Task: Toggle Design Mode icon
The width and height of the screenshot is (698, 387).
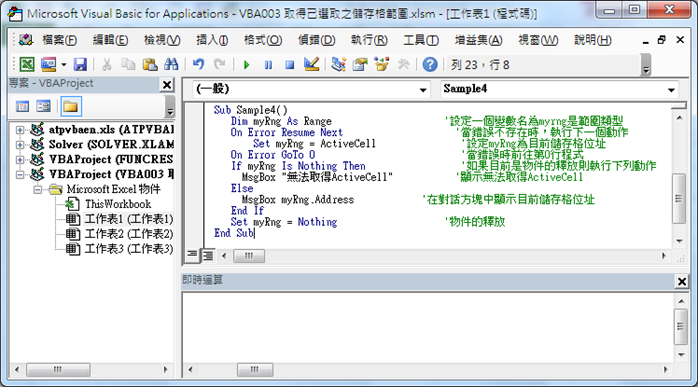Action: tap(311, 65)
